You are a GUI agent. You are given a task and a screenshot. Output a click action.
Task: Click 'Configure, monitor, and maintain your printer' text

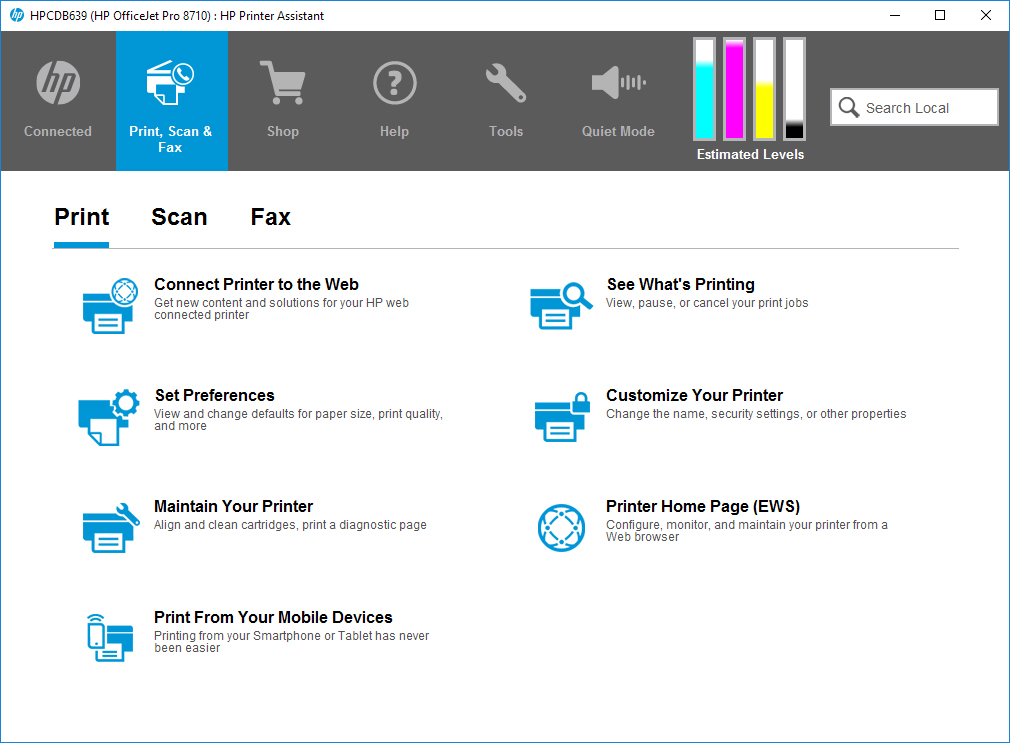[747, 530]
